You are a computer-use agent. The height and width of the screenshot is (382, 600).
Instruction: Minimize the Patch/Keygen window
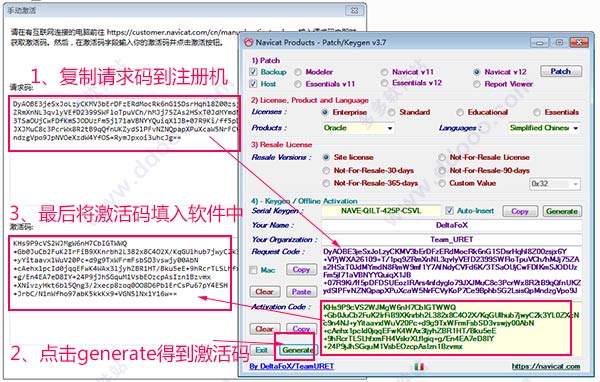coord(539,42)
